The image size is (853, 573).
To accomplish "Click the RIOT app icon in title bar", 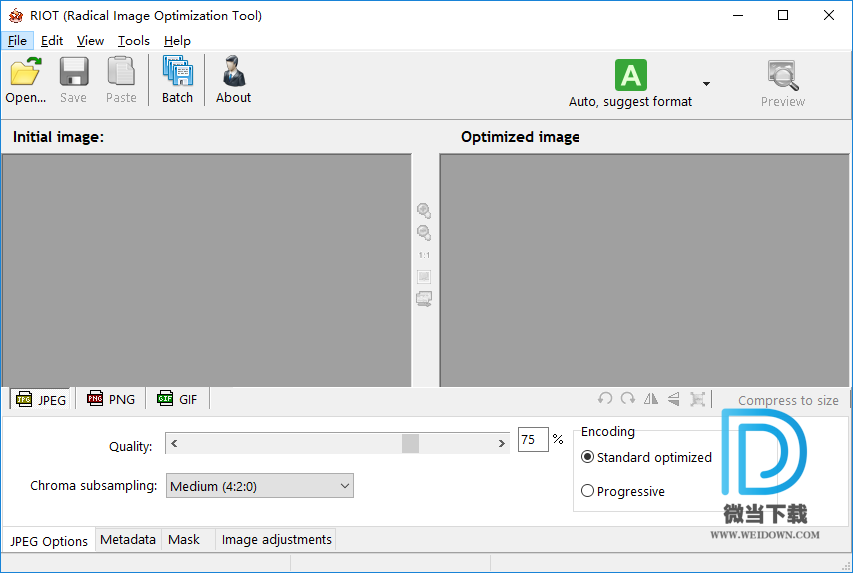I will tap(16, 15).
